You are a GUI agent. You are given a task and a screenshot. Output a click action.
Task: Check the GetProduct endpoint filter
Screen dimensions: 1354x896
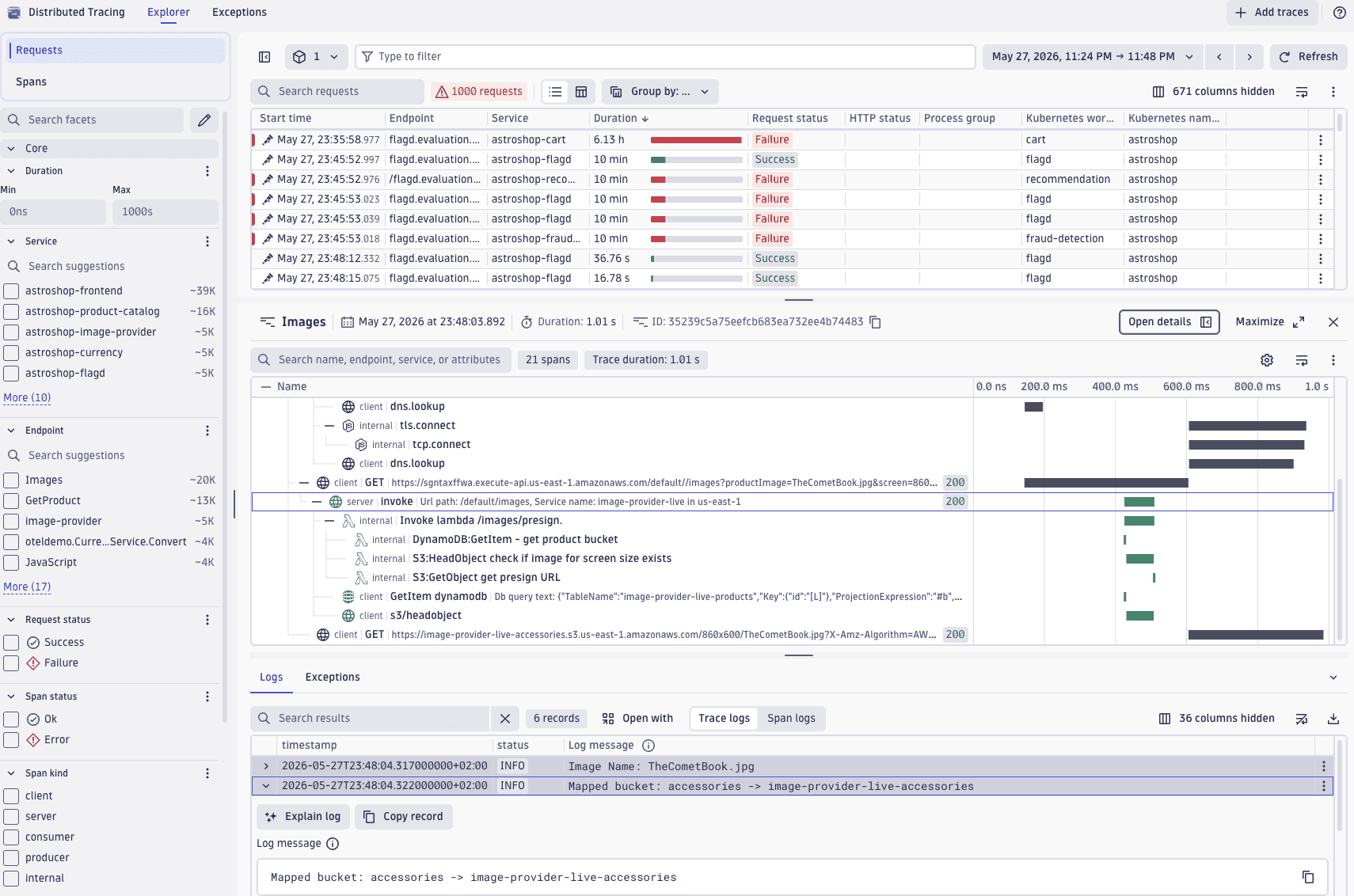click(x=11, y=501)
